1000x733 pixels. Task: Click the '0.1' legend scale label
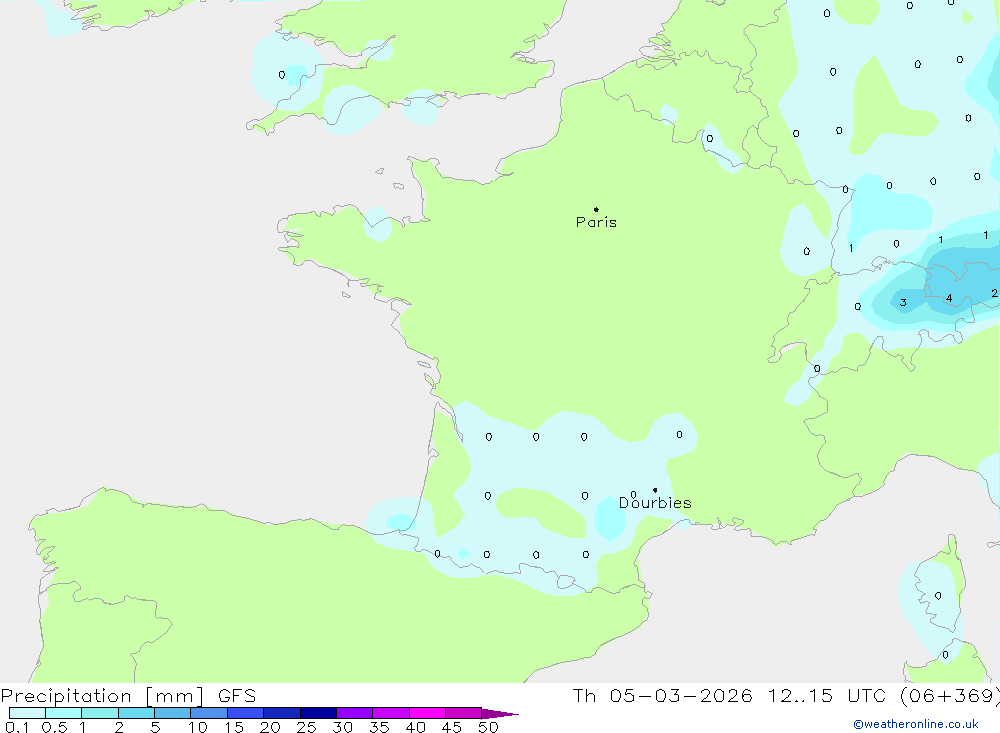click(x=17, y=727)
